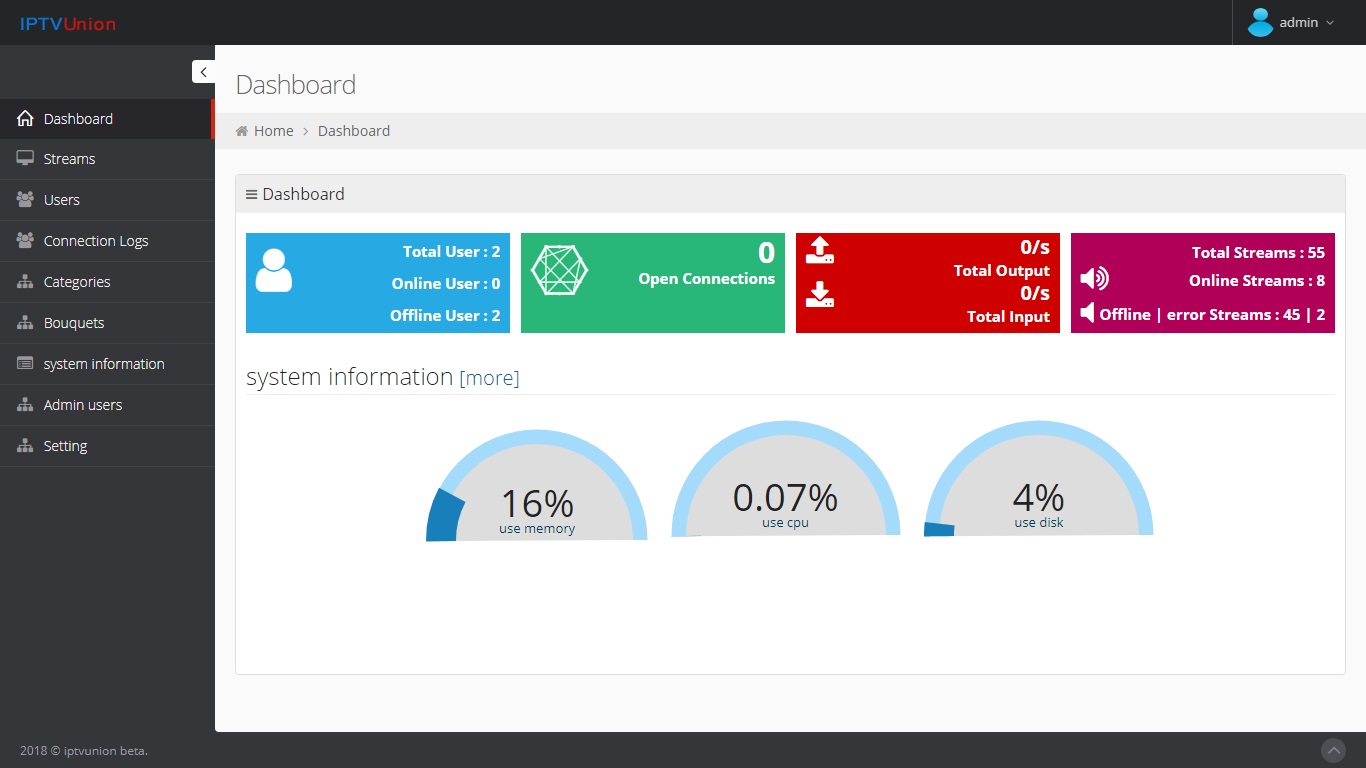Click the Dashboard page title
This screenshot has width=1366, height=768.
pos(296,85)
